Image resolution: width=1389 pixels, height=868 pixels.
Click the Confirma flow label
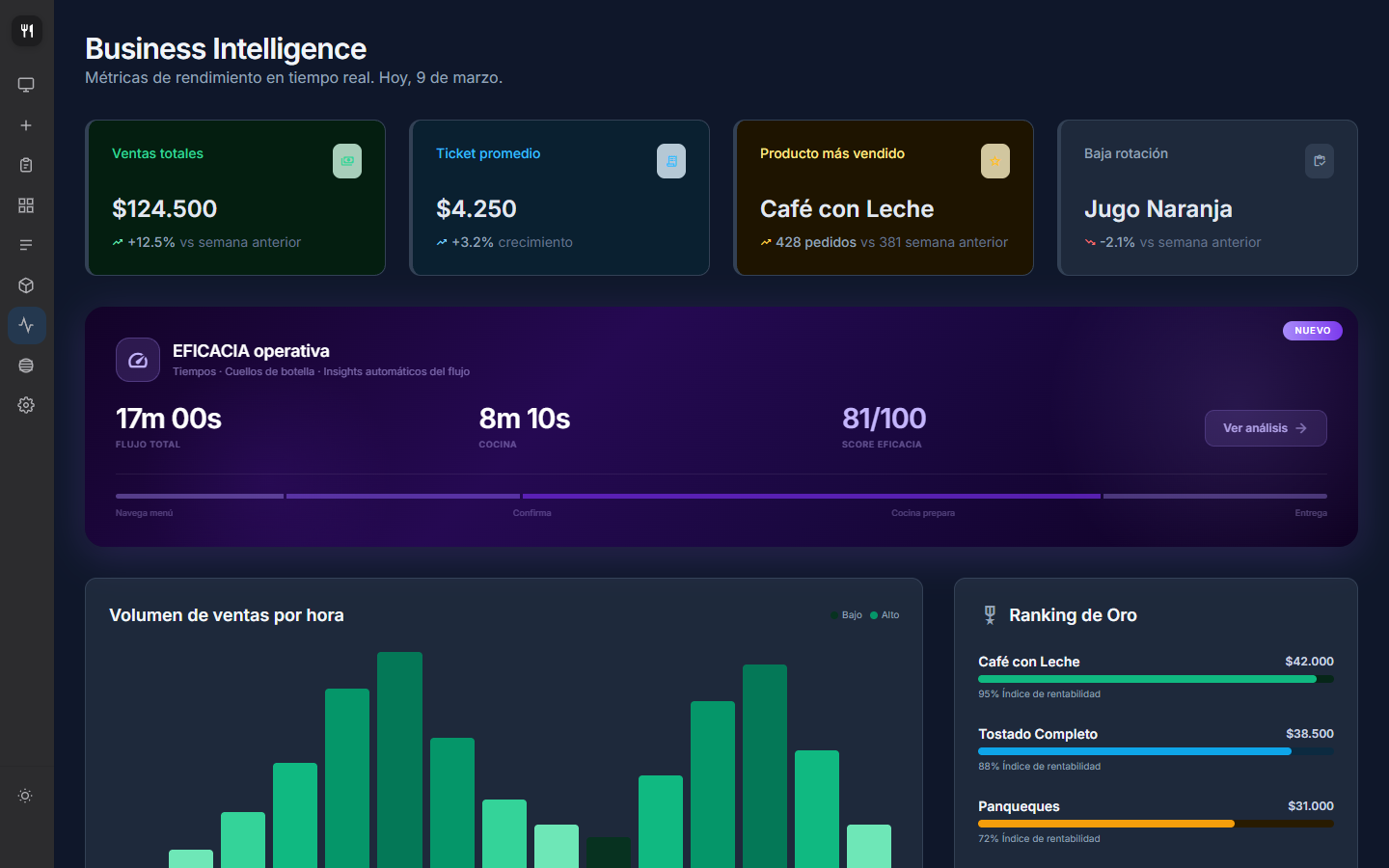point(532,513)
